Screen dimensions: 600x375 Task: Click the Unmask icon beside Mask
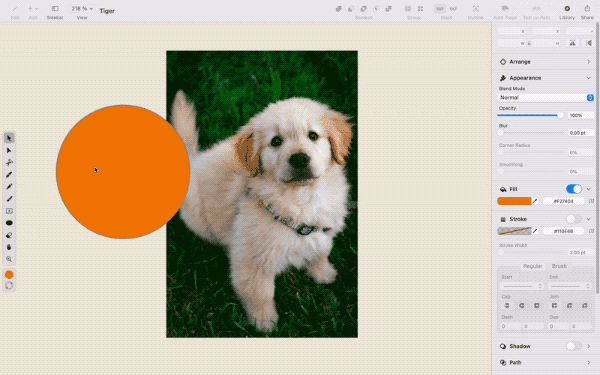click(x=453, y=8)
